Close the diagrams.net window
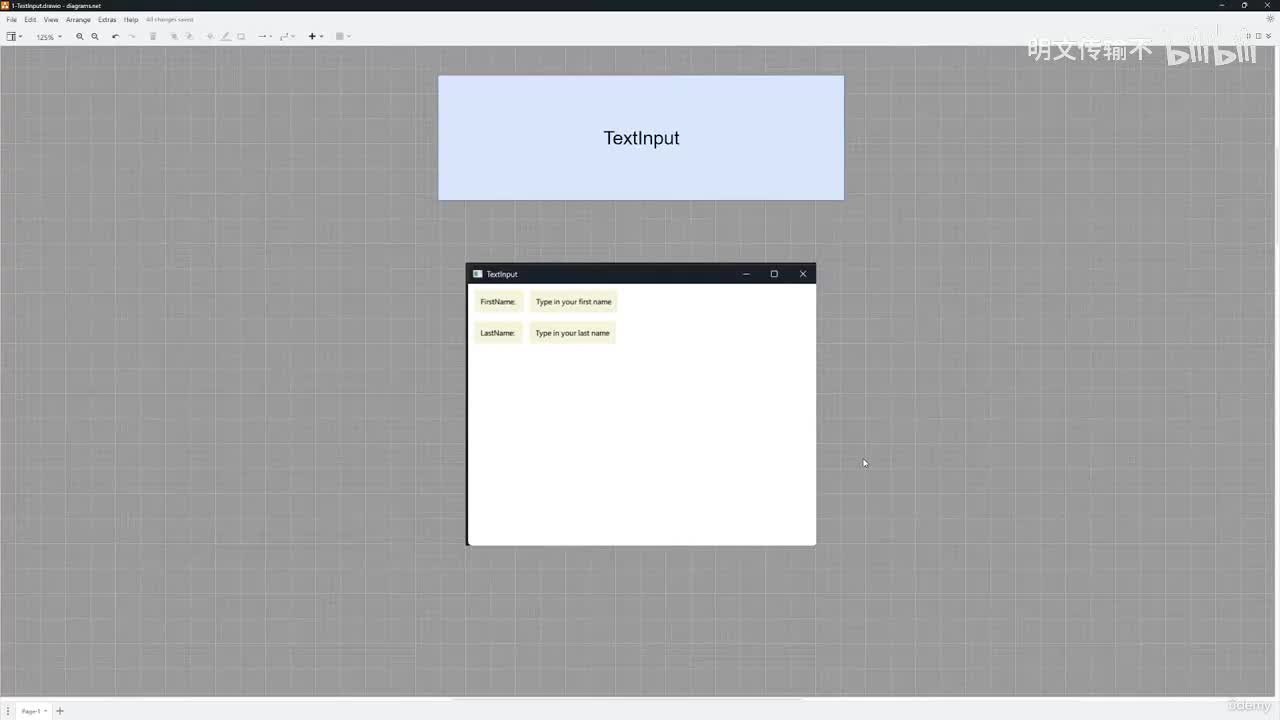The width and height of the screenshot is (1280, 720). (1267, 5)
